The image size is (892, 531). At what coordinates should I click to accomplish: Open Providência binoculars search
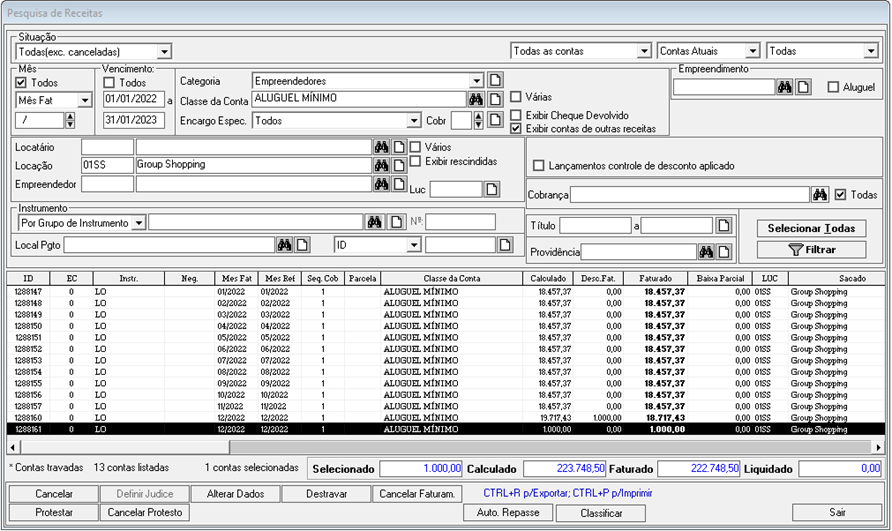tap(706, 252)
